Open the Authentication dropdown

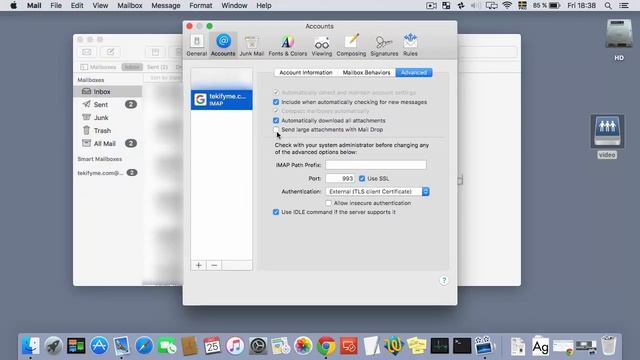point(377,191)
